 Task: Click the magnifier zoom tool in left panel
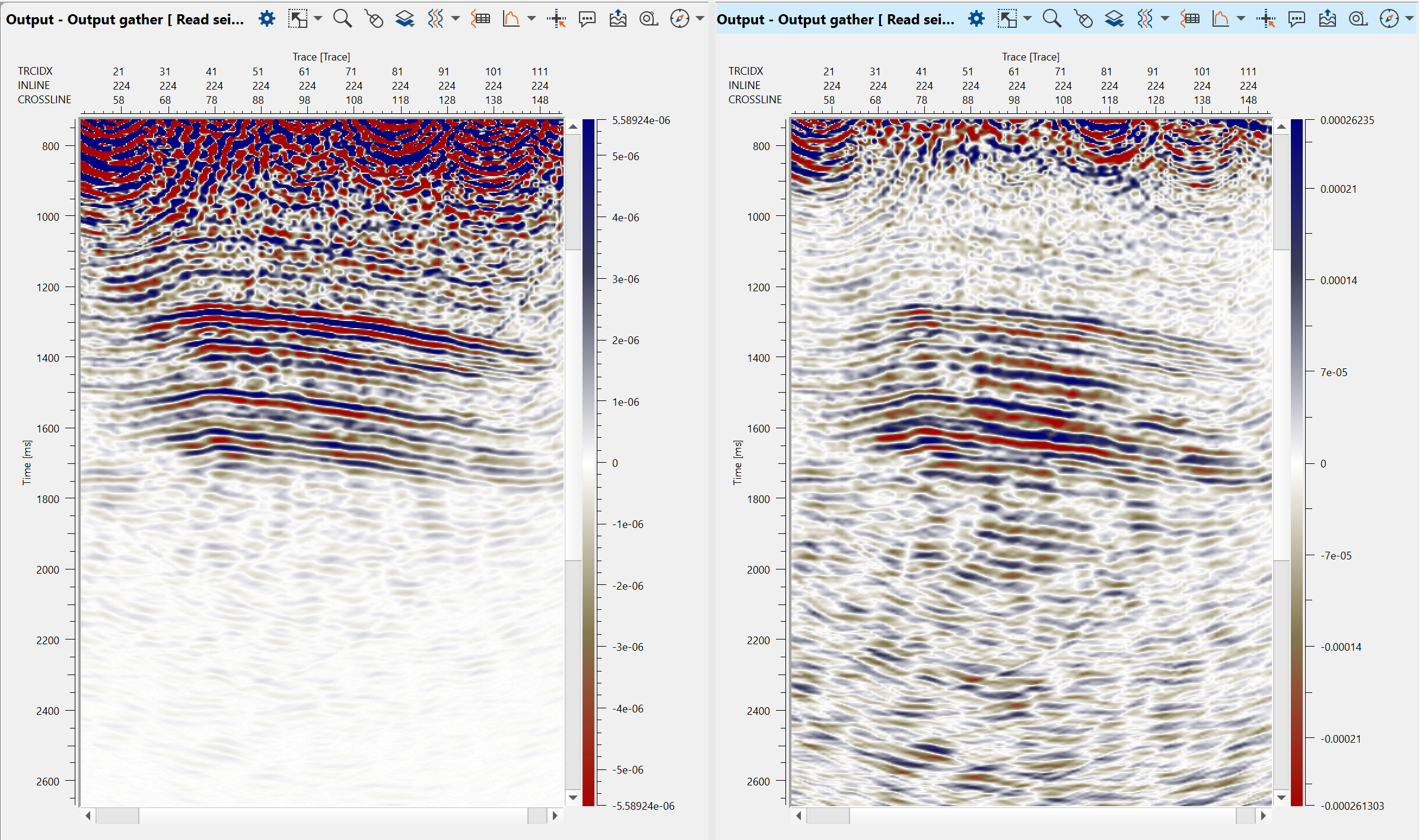342,19
